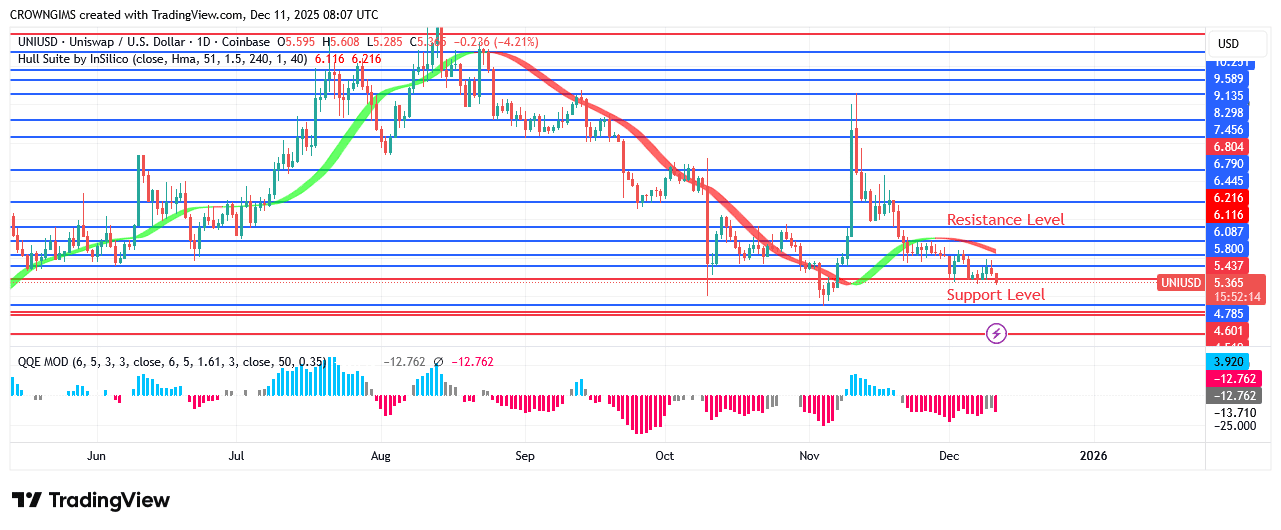Select the Support Level annotation
Viewport: 1281px width, 530px height.
(x=995, y=294)
